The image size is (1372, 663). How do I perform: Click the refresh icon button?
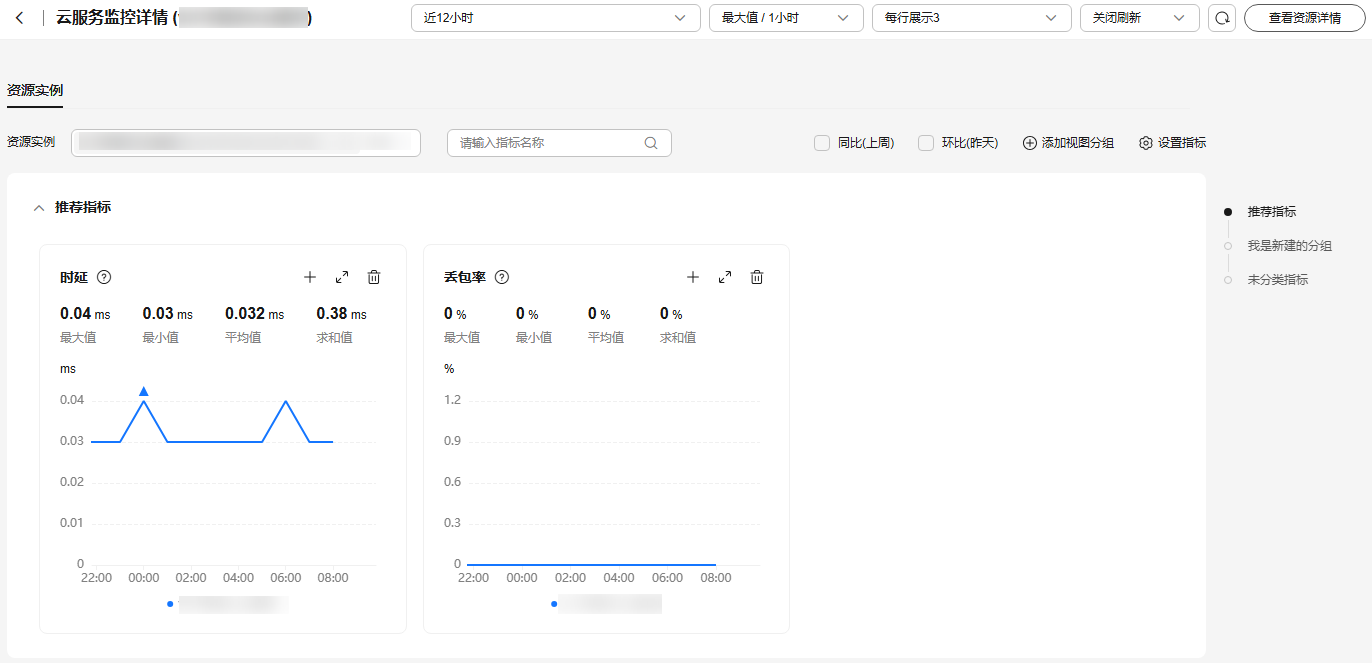click(1221, 18)
